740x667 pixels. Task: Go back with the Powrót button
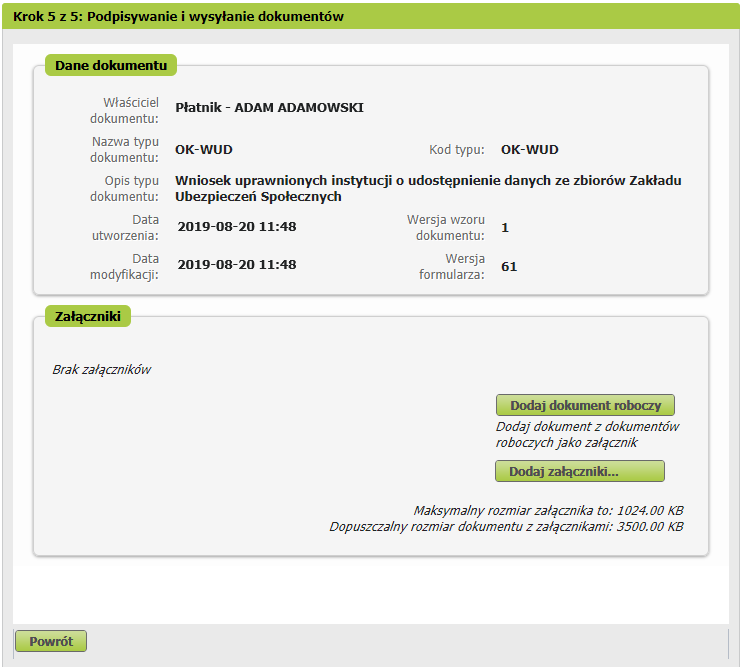pos(51,642)
